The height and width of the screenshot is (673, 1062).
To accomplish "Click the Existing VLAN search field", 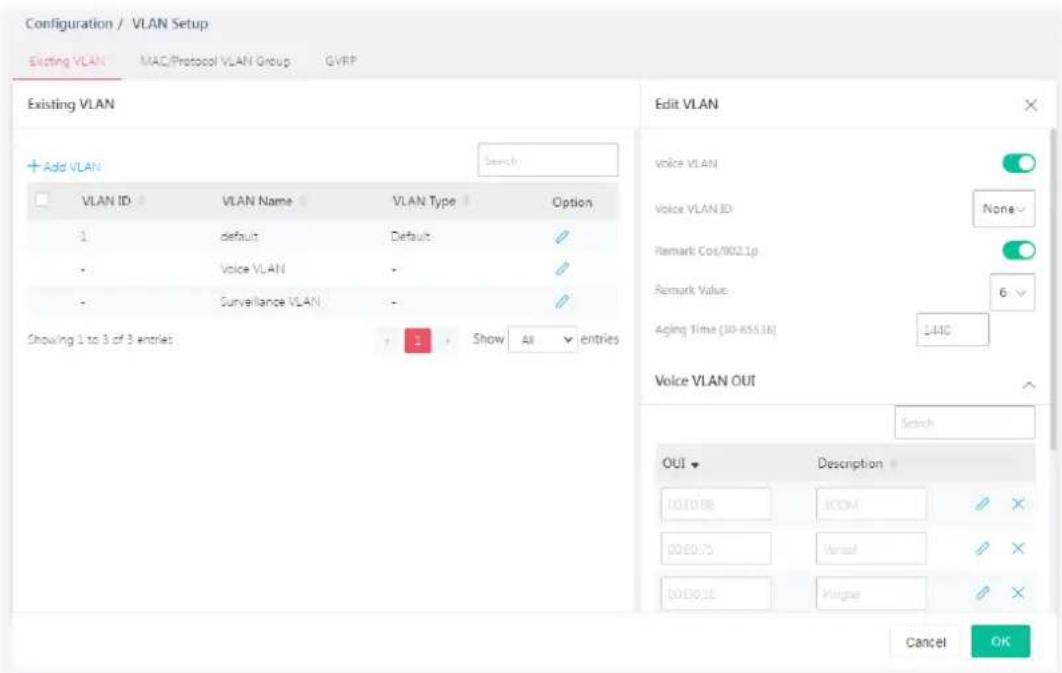I will [548, 160].
